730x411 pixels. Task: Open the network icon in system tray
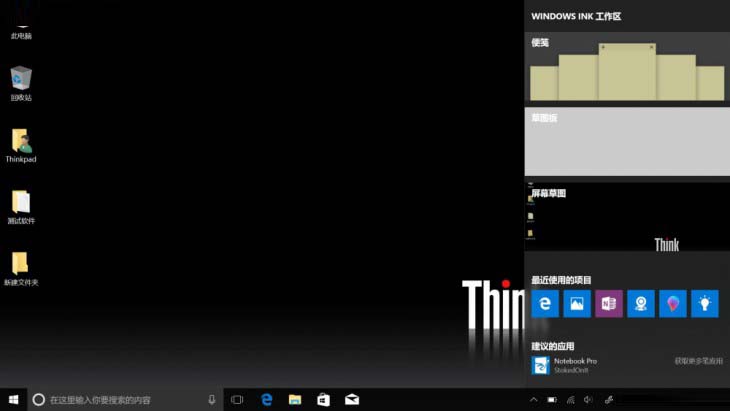click(570, 399)
